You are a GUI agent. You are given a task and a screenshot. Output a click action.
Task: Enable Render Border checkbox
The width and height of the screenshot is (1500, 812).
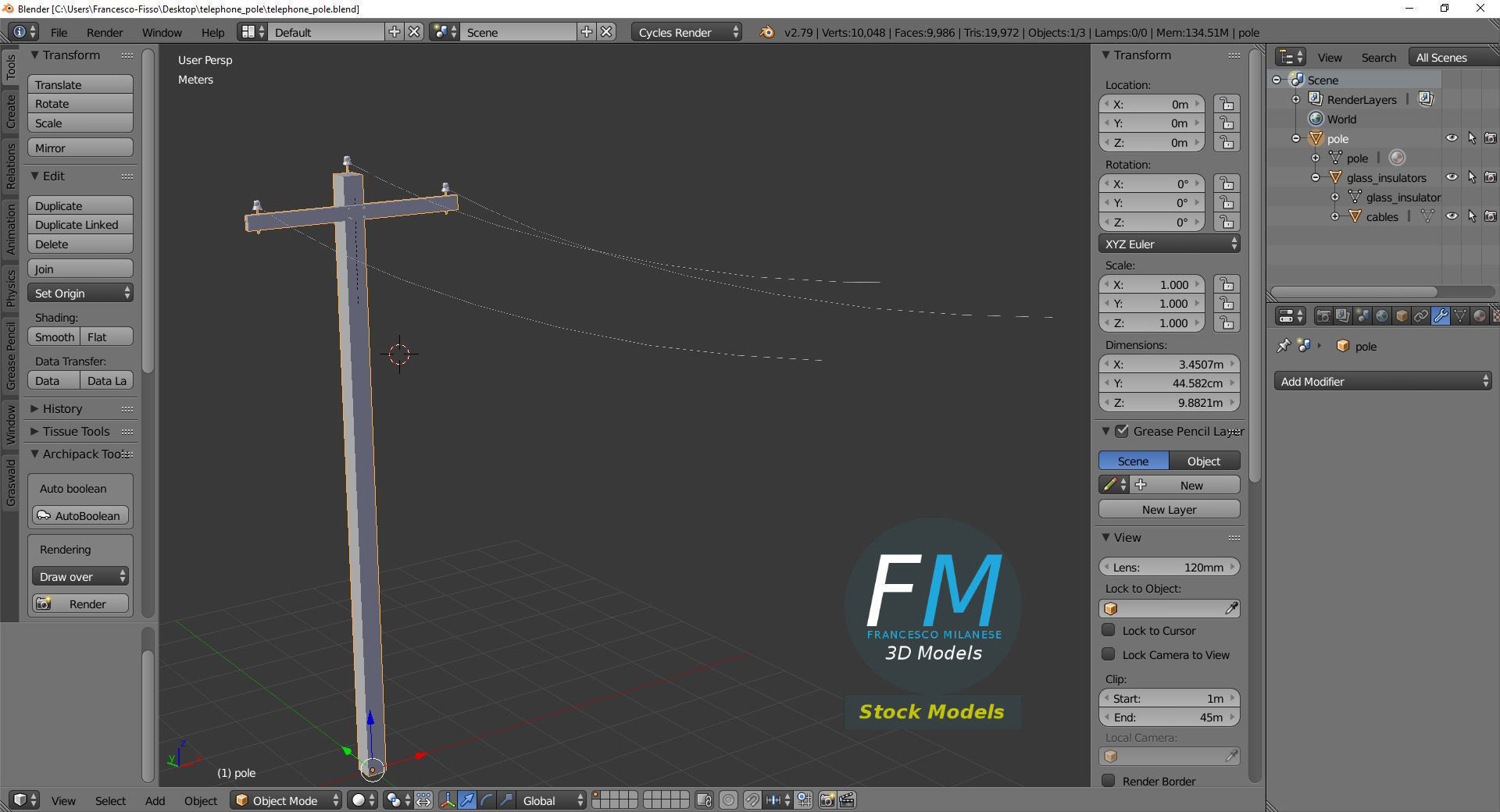[x=1108, y=781]
